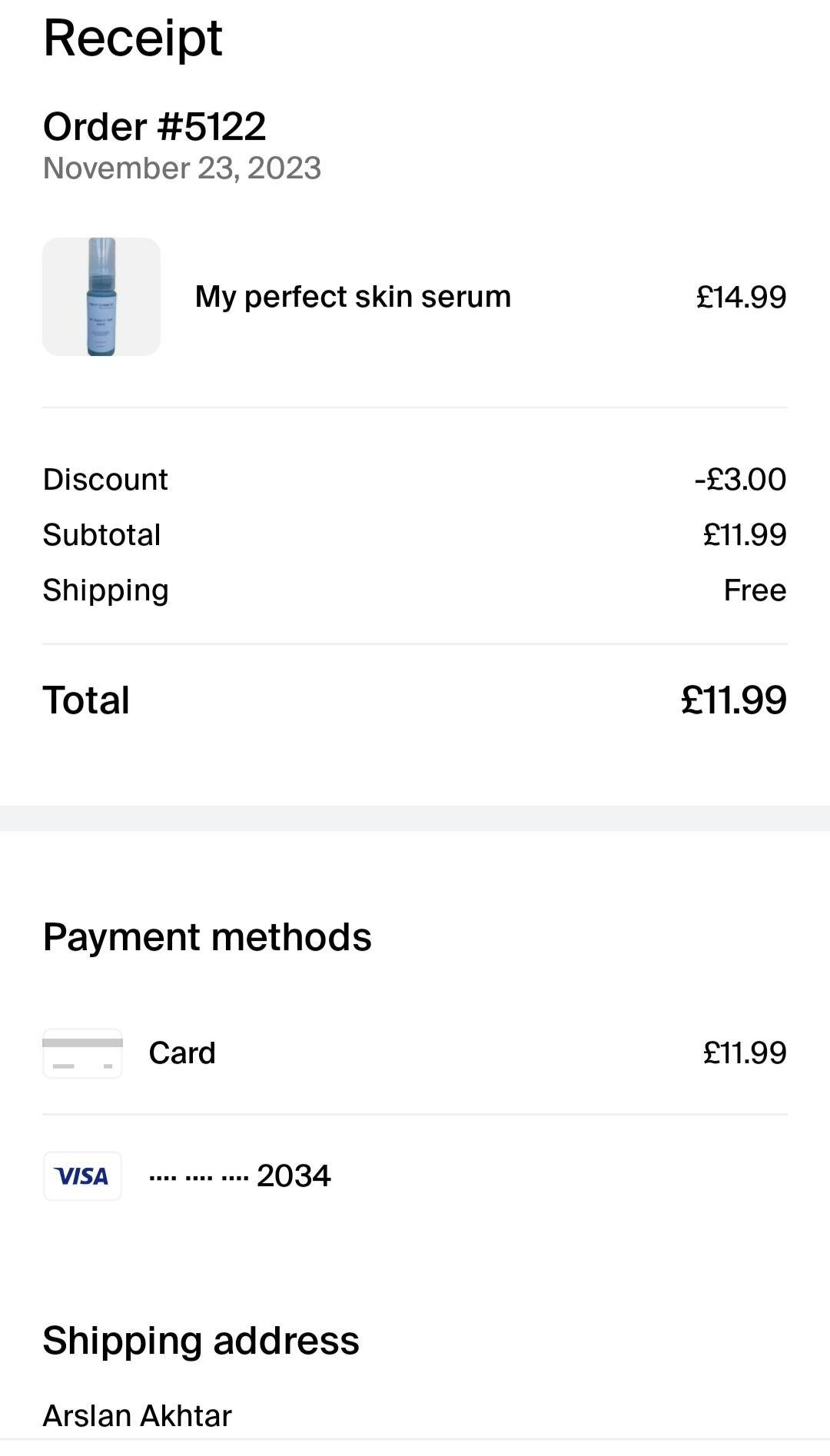Tap the serum product thumbnail image
Screen dimensions: 830x1456
coord(101,297)
